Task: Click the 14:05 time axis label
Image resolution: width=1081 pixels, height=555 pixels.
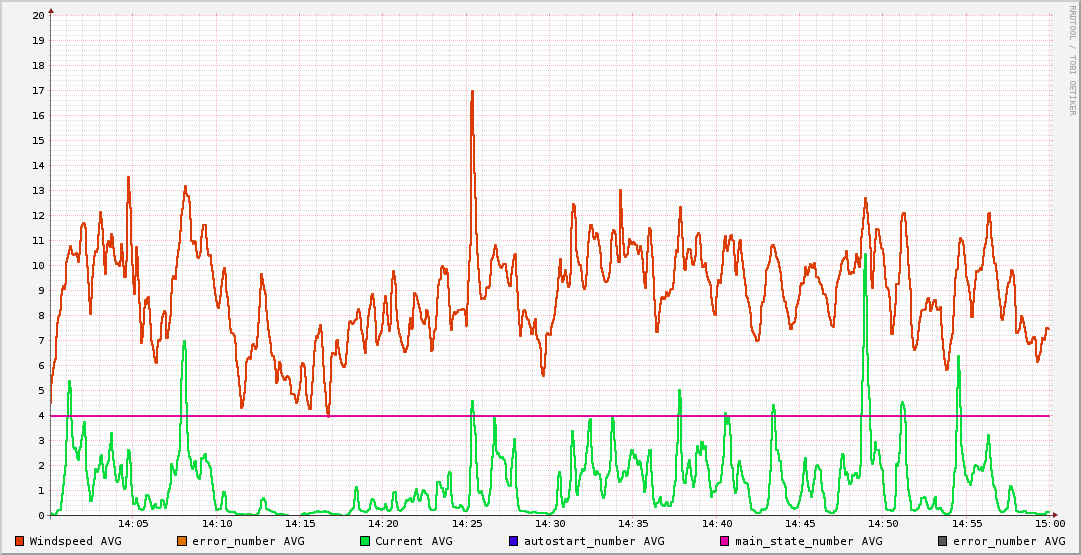Action: click(x=133, y=524)
